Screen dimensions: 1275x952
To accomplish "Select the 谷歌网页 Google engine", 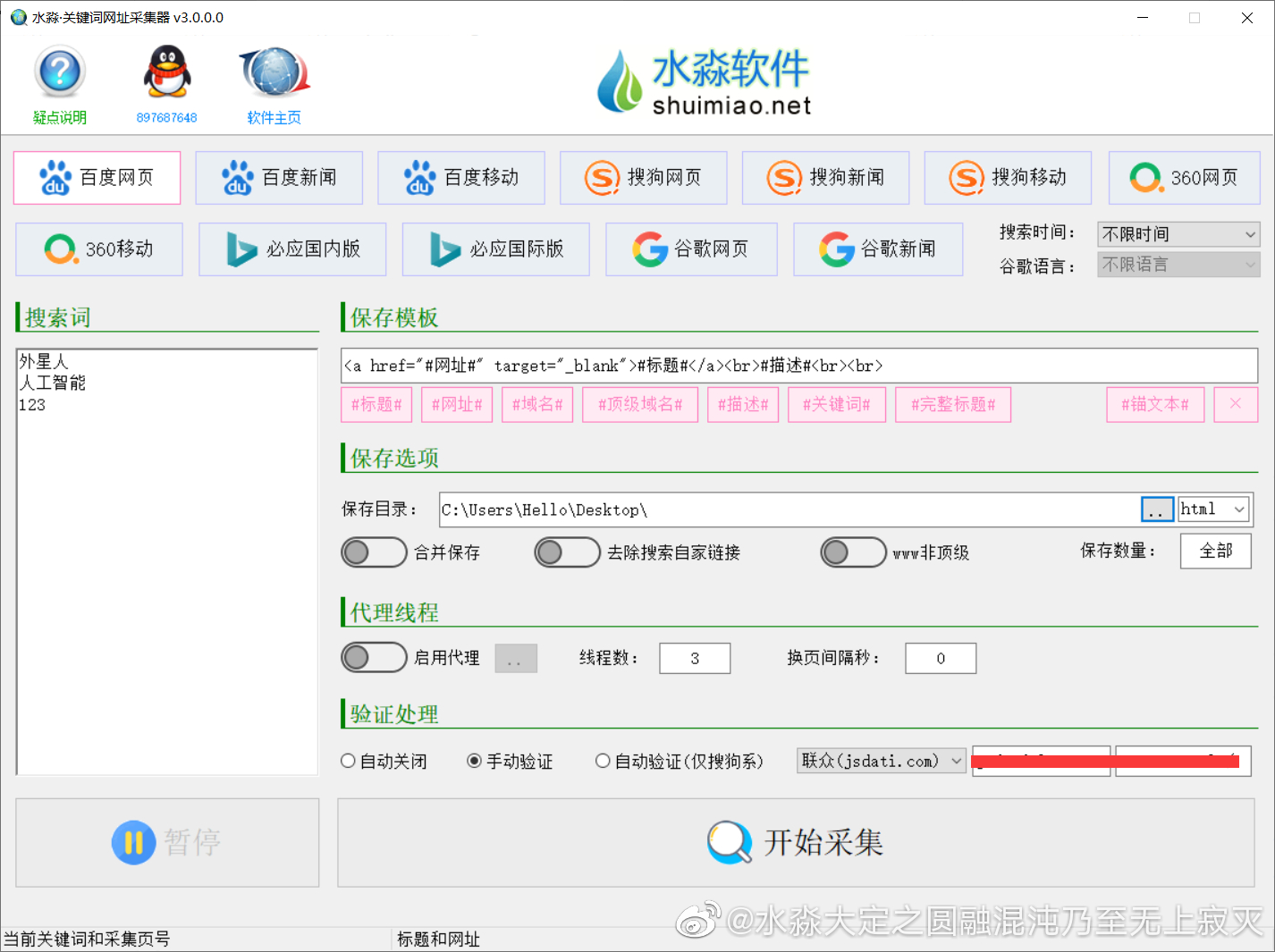I will (692, 249).
